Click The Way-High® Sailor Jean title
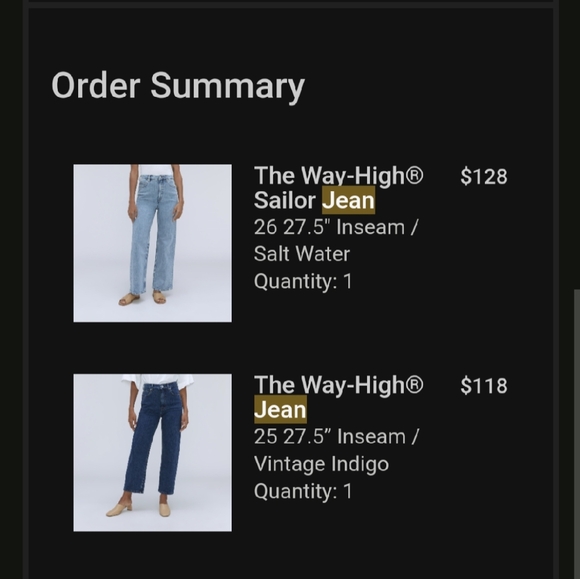Viewport: 580px width, 579px height. (x=338, y=188)
